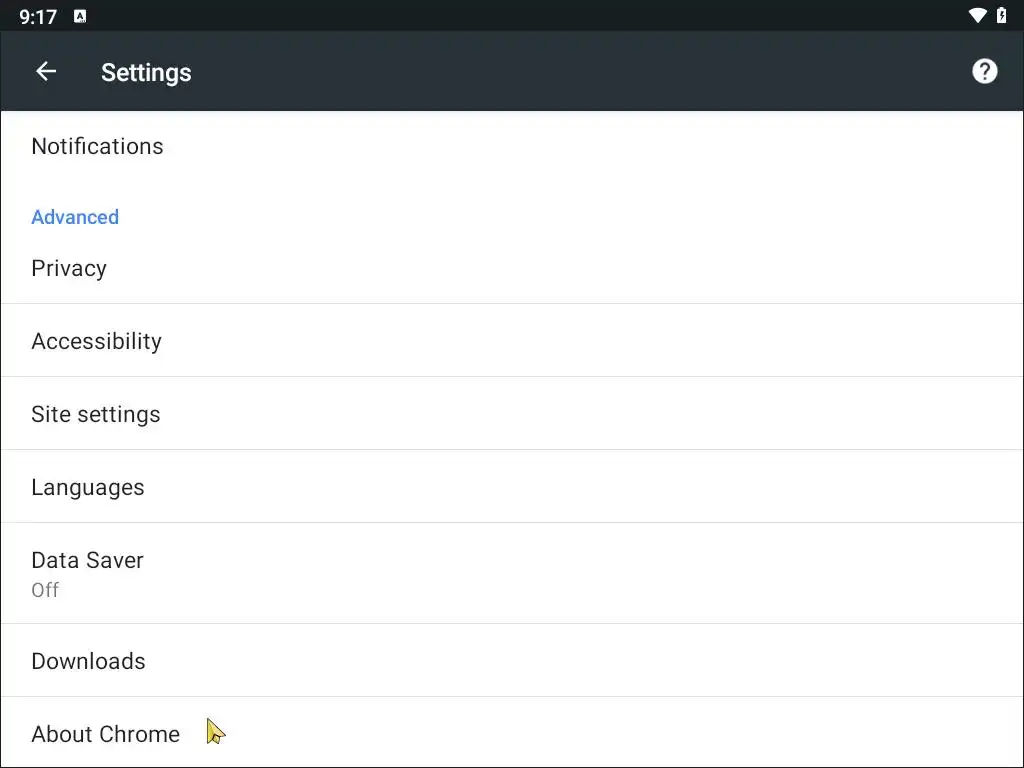Open the help and feedback icon
1024x768 pixels.
[984, 71]
